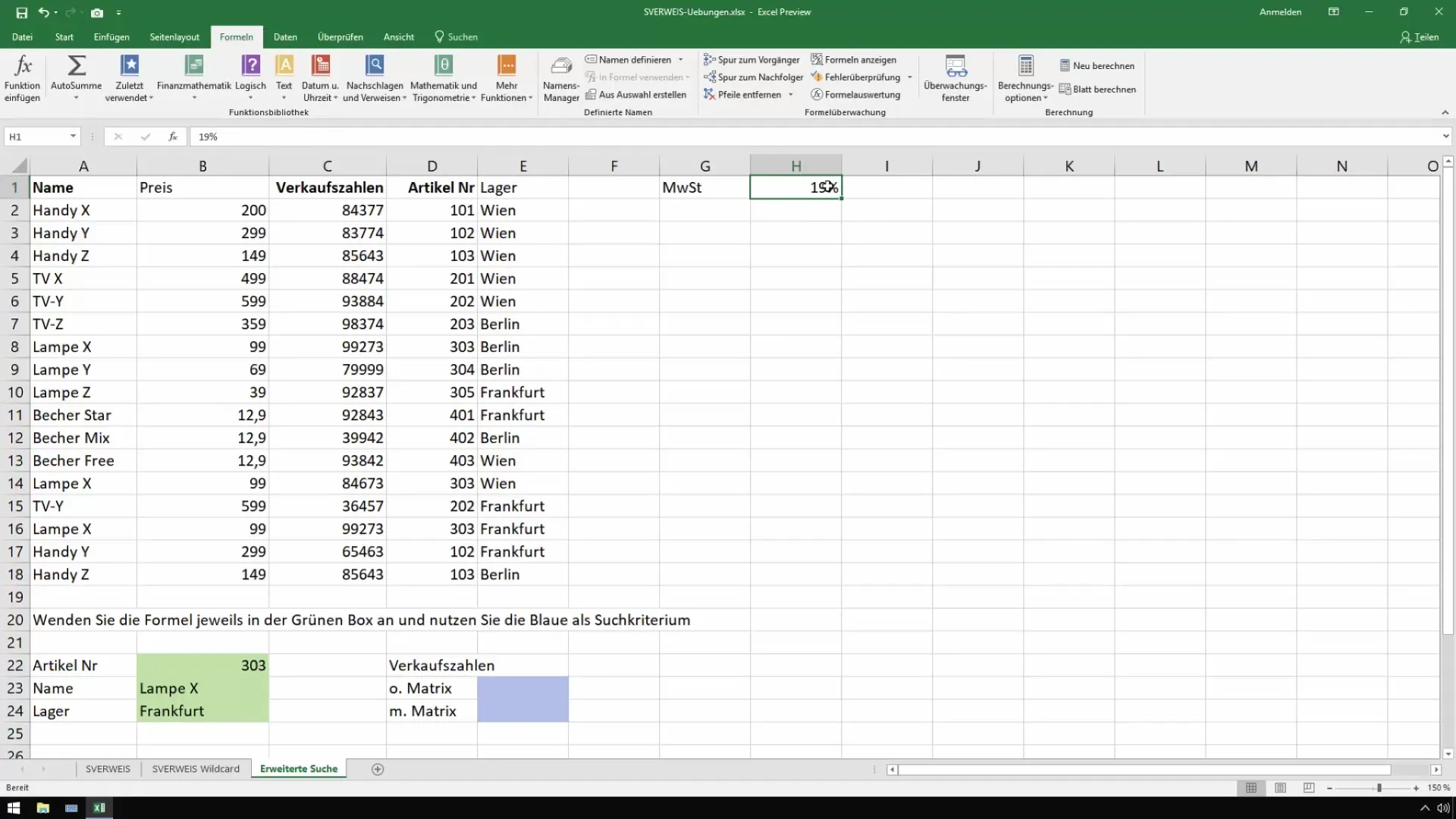
Task: Switch to Page Break Preview view
Action: tap(1309, 788)
